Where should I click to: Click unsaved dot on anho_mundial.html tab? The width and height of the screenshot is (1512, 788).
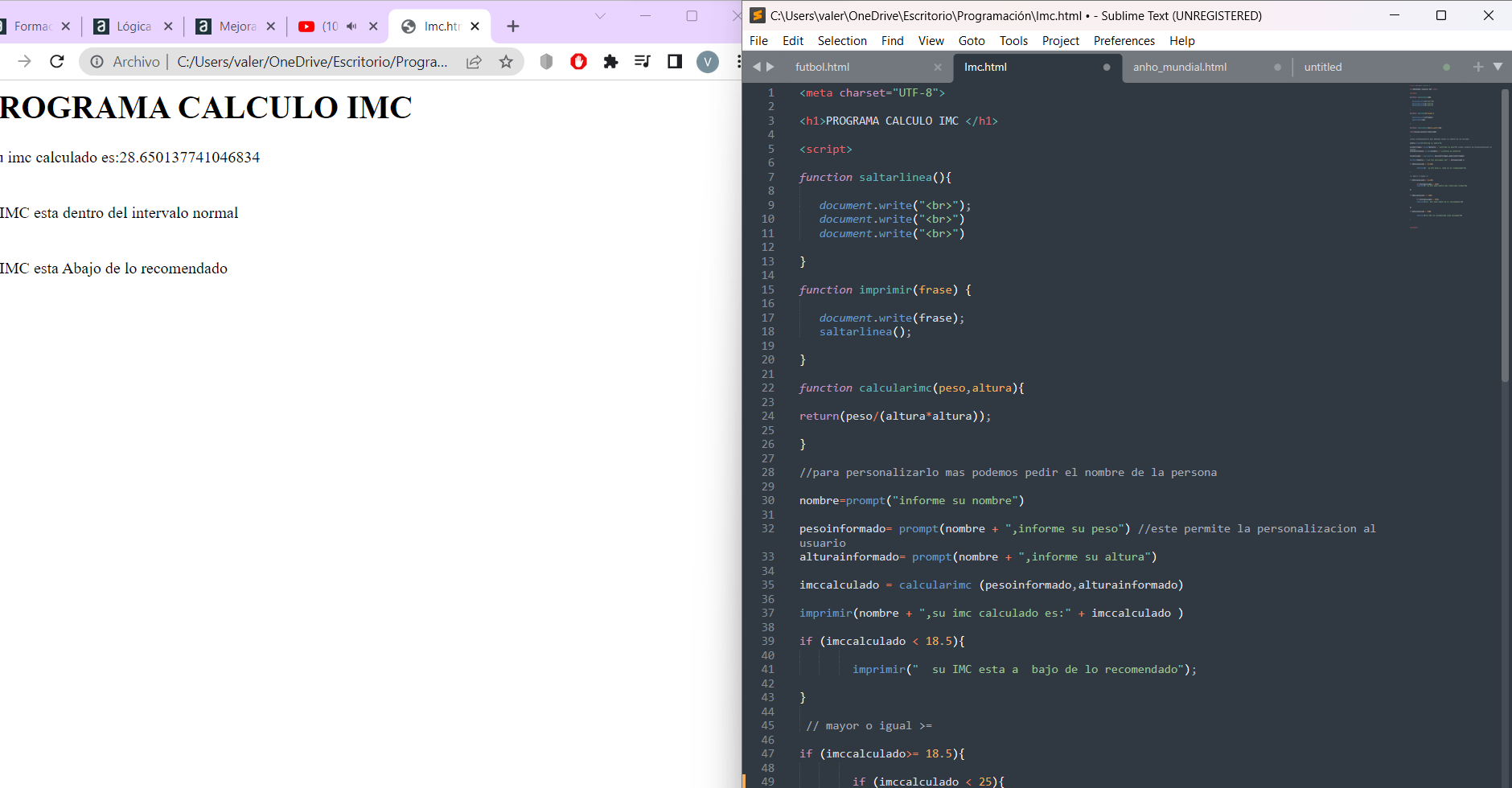tap(1277, 67)
